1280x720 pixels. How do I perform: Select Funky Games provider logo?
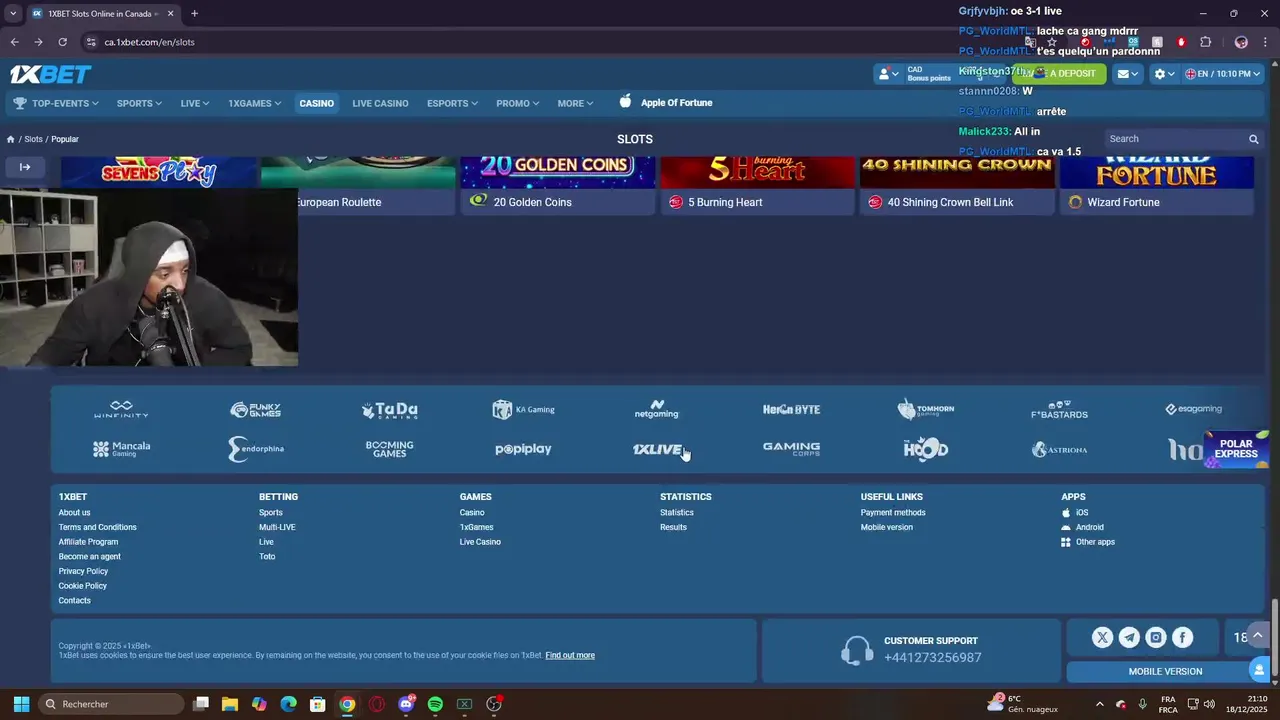click(x=255, y=409)
